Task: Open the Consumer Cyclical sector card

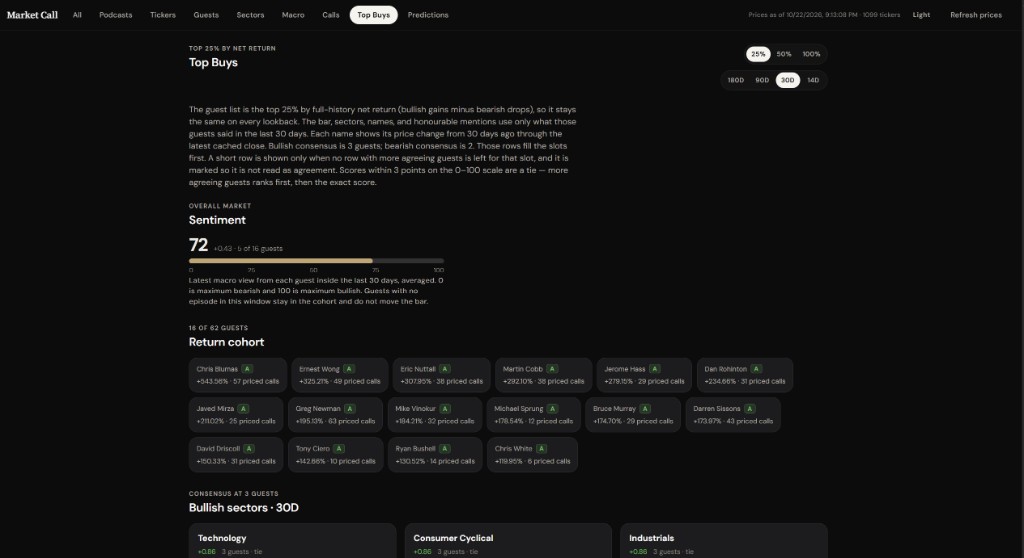Action: (x=508, y=541)
